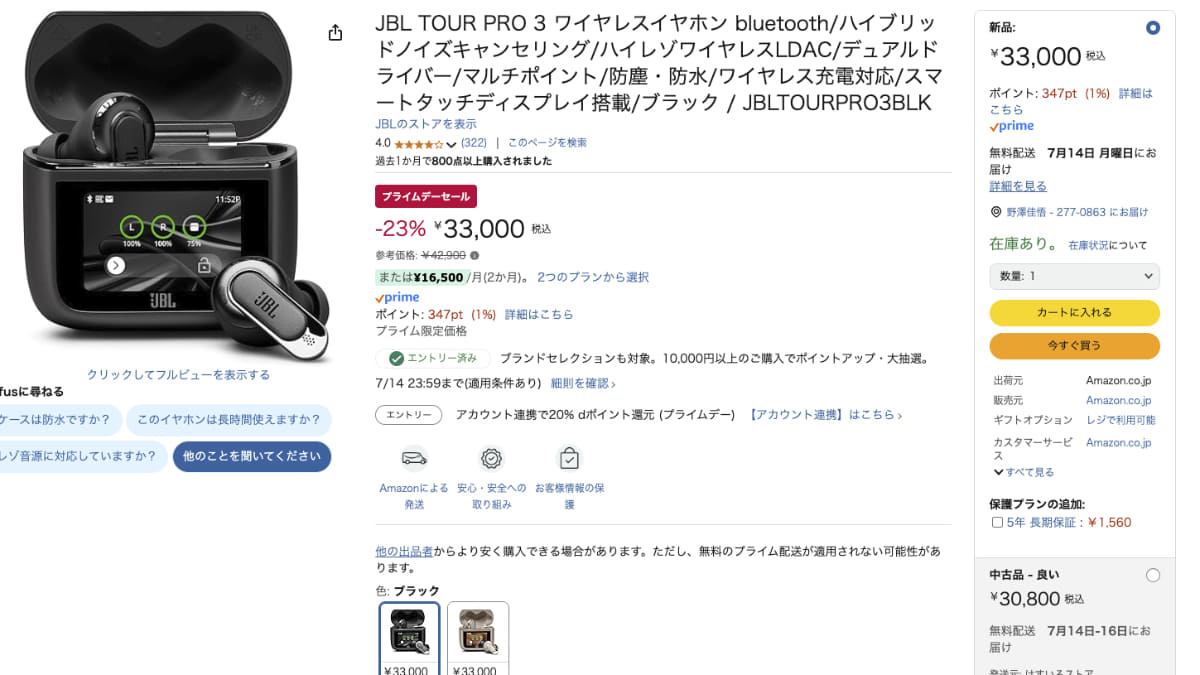Click カートに入れる add to cart button
The height and width of the screenshot is (675, 1200).
(1075, 312)
